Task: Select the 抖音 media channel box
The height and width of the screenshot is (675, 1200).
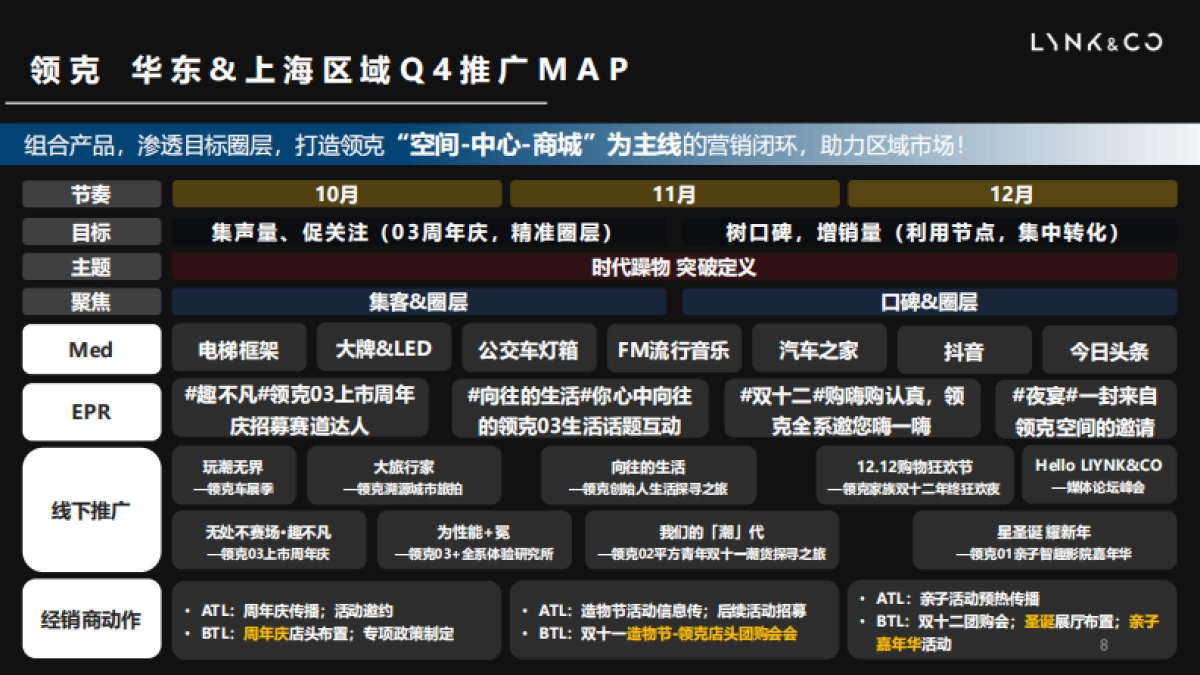Action: [x=962, y=349]
